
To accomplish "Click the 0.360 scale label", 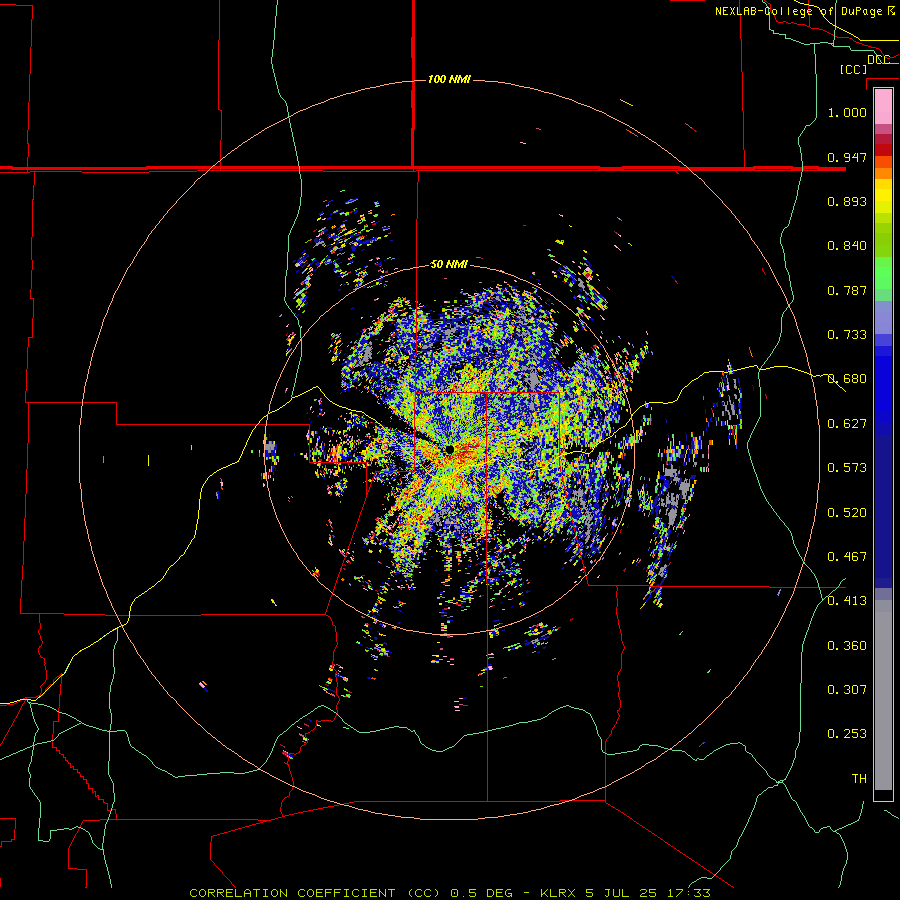I will pyautogui.click(x=847, y=646).
